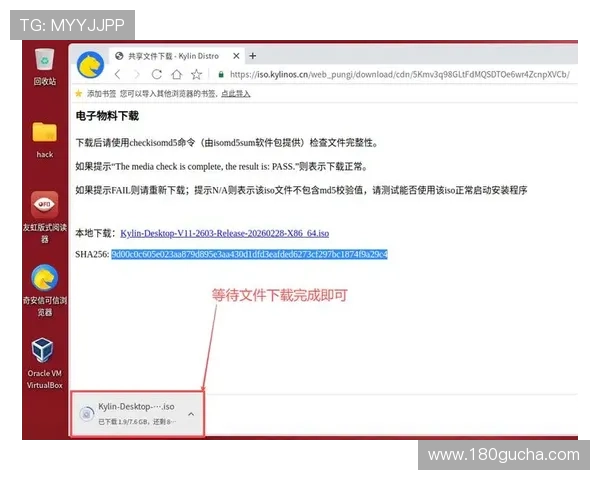Close the Kylin Distro tab
Image resolution: width=600 pixels, height=480 pixels.
point(236,56)
